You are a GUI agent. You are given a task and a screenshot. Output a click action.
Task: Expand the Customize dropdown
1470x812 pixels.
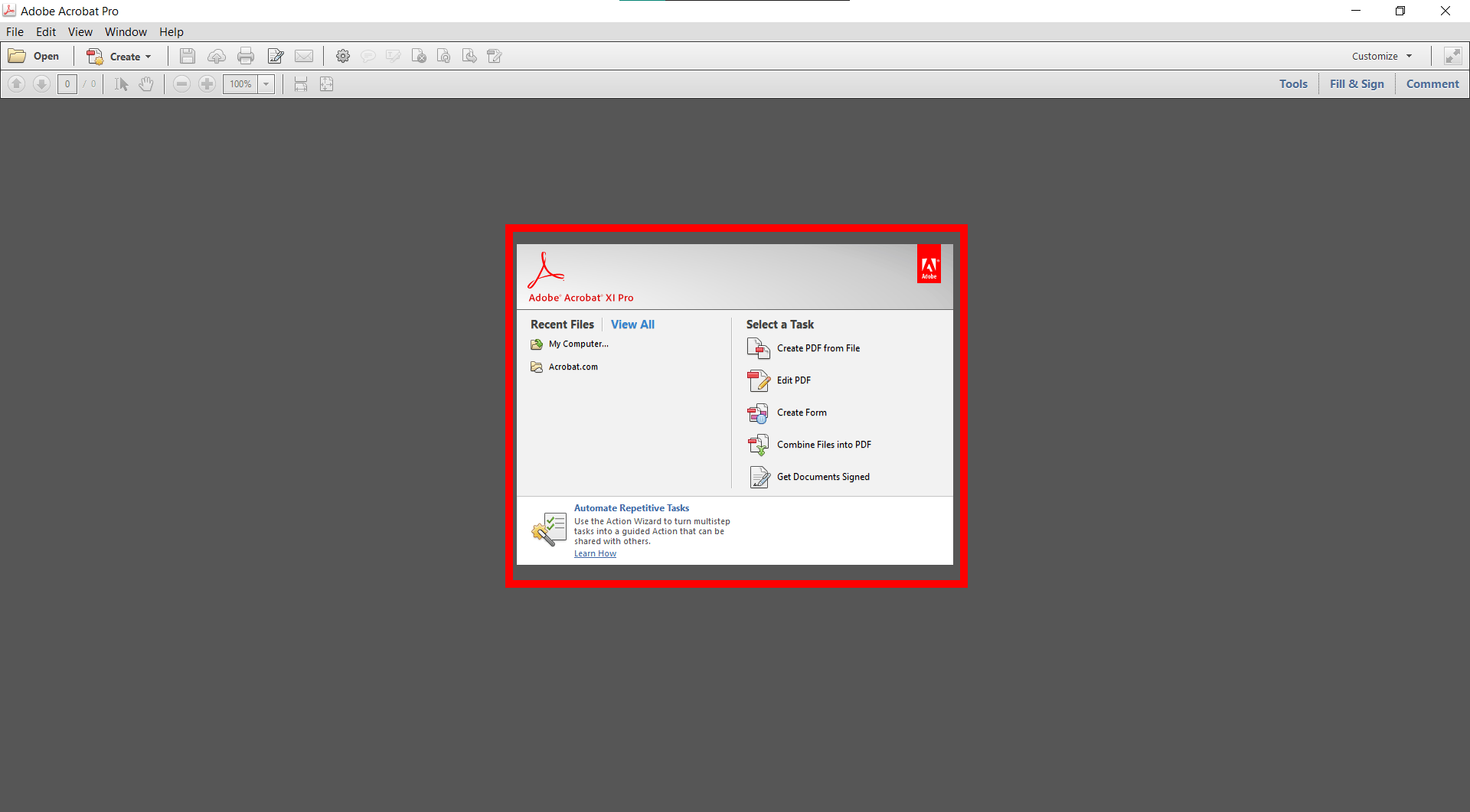1380,55
